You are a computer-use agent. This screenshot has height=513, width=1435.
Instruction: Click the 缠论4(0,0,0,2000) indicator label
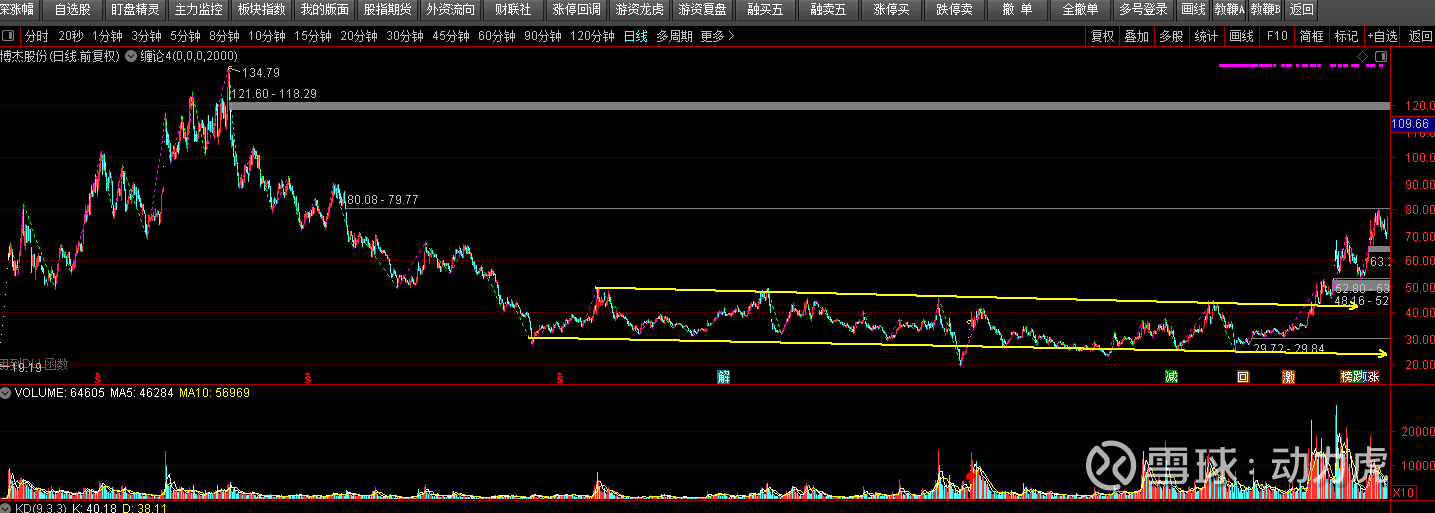click(187, 57)
